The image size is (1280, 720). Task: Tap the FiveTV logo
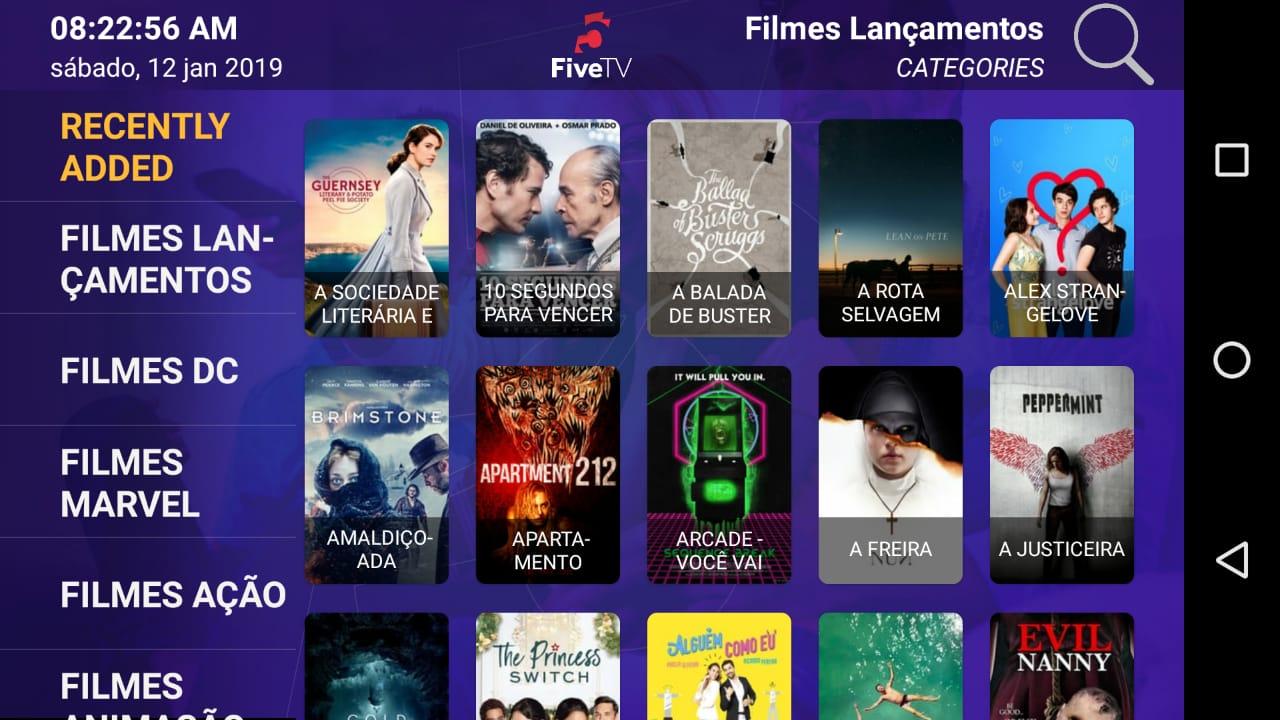click(591, 46)
